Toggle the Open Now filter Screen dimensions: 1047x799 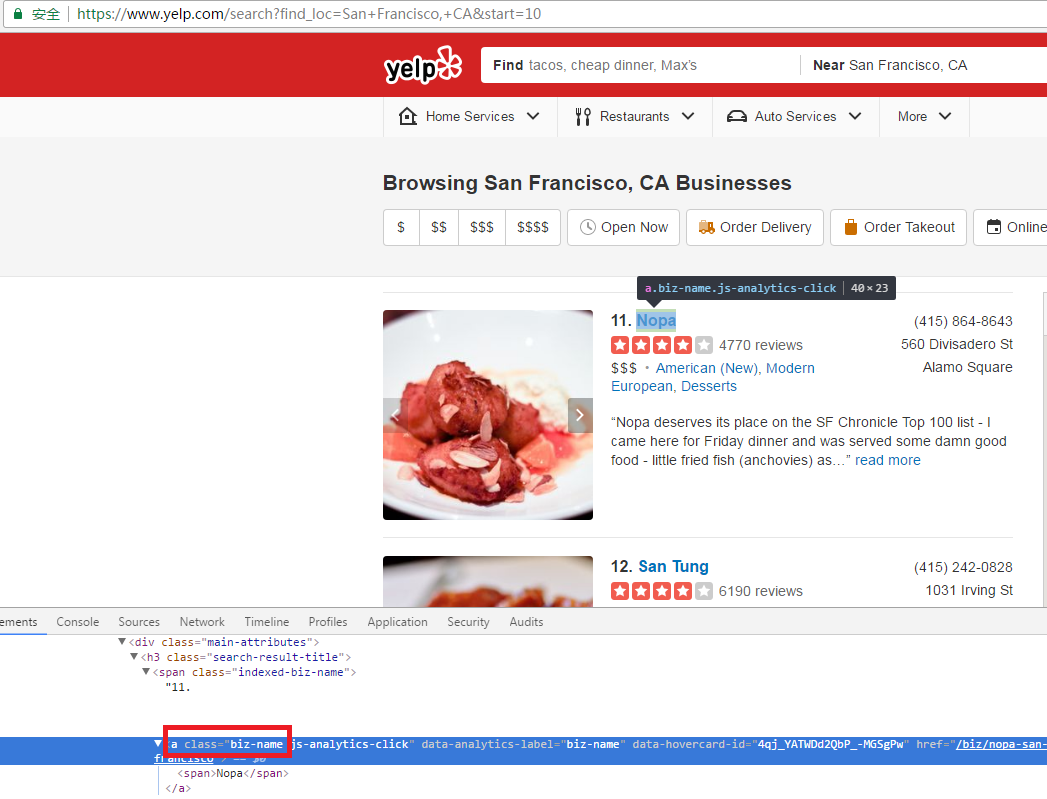click(x=624, y=228)
